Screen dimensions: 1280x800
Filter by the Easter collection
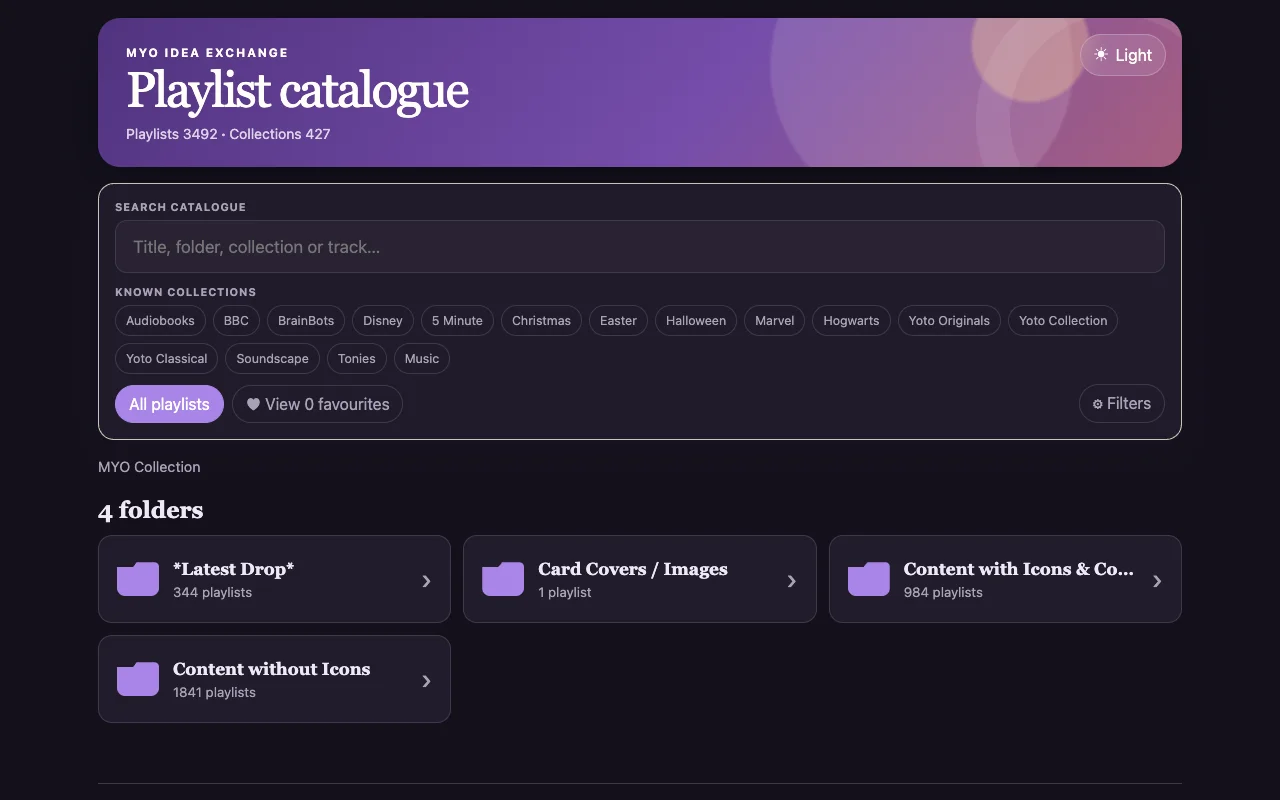[618, 321]
